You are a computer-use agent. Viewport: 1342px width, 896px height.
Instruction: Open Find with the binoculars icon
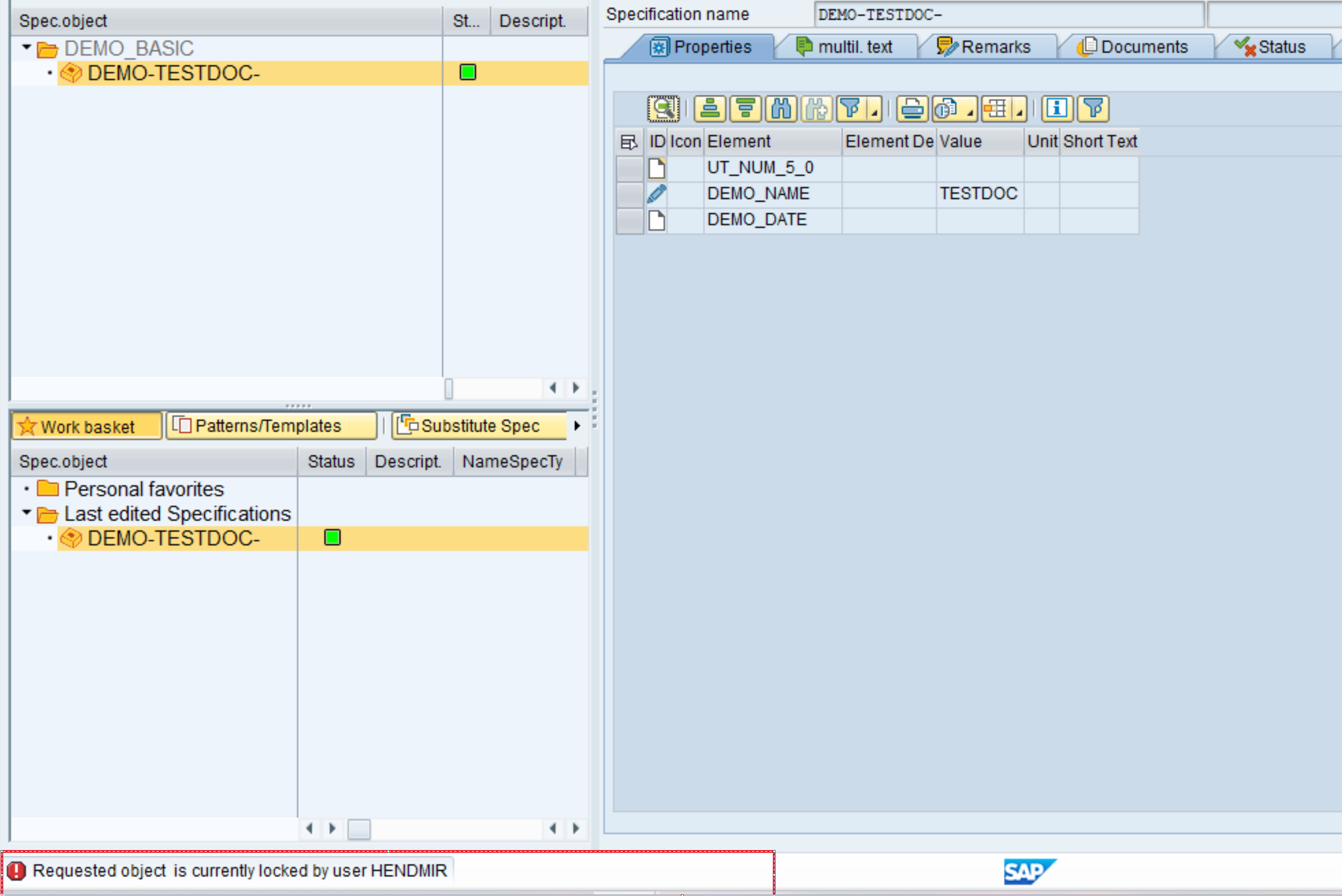coord(780,108)
